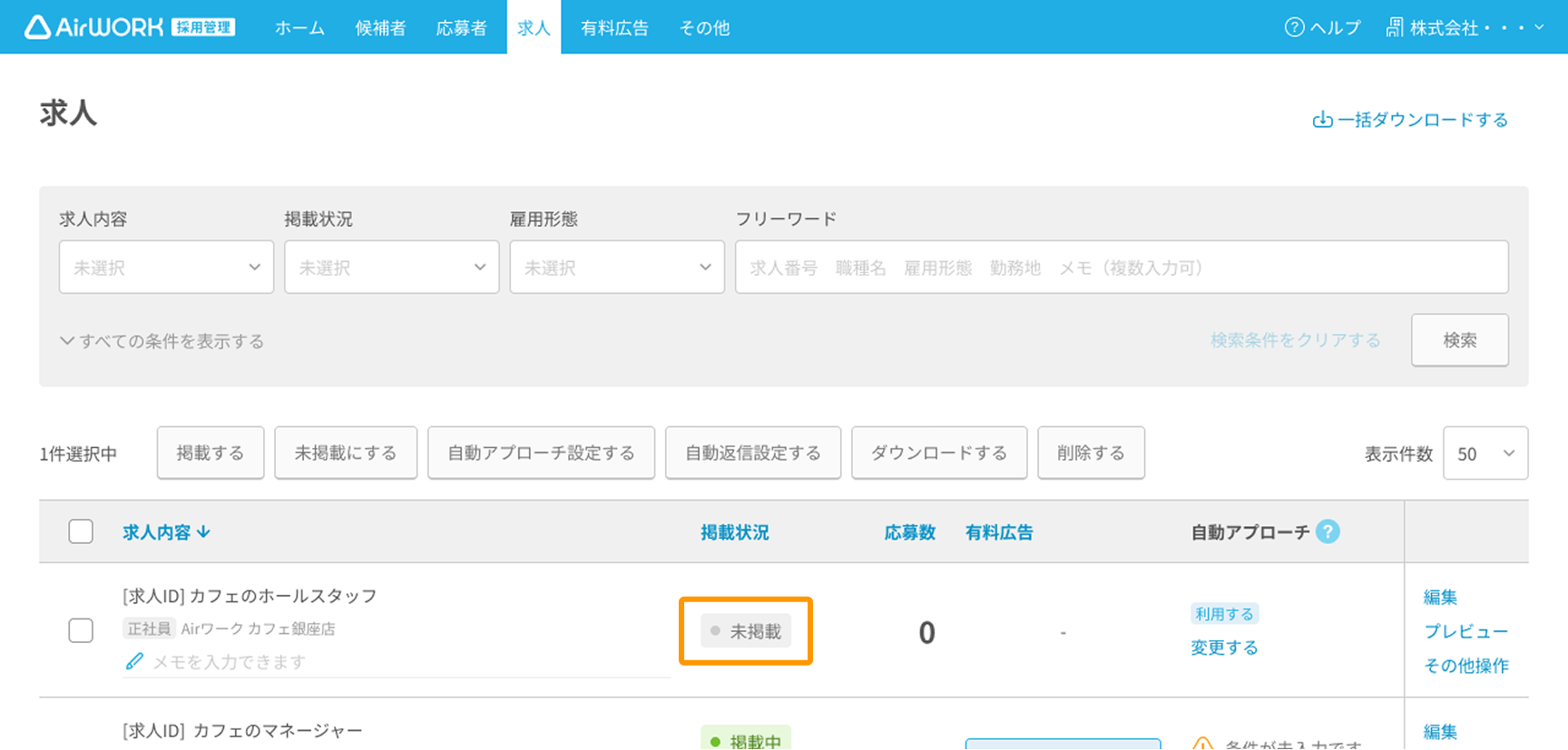Click 自動アプローチ設定する button

click(541, 453)
